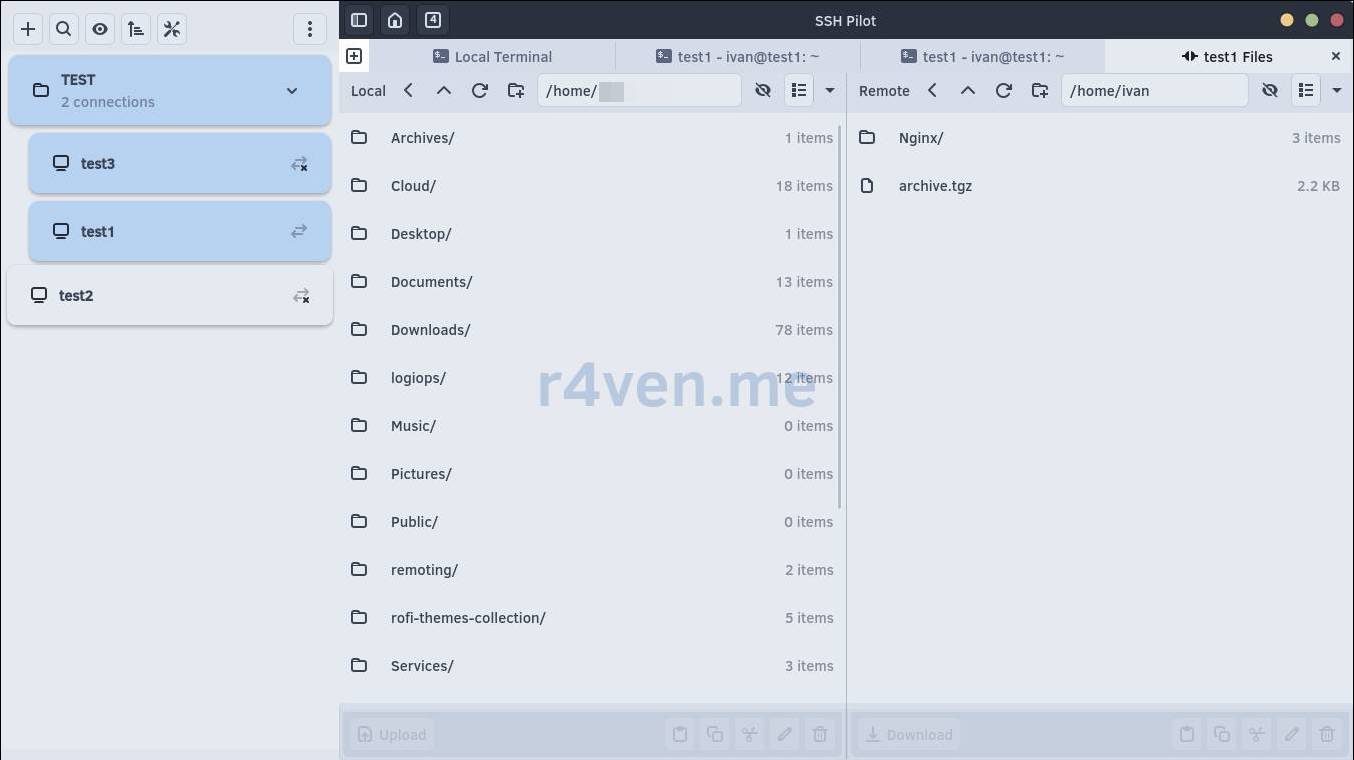The image size is (1354, 760).
Task: Open the Downloads folder in Local pane
Action: [x=430, y=330]
